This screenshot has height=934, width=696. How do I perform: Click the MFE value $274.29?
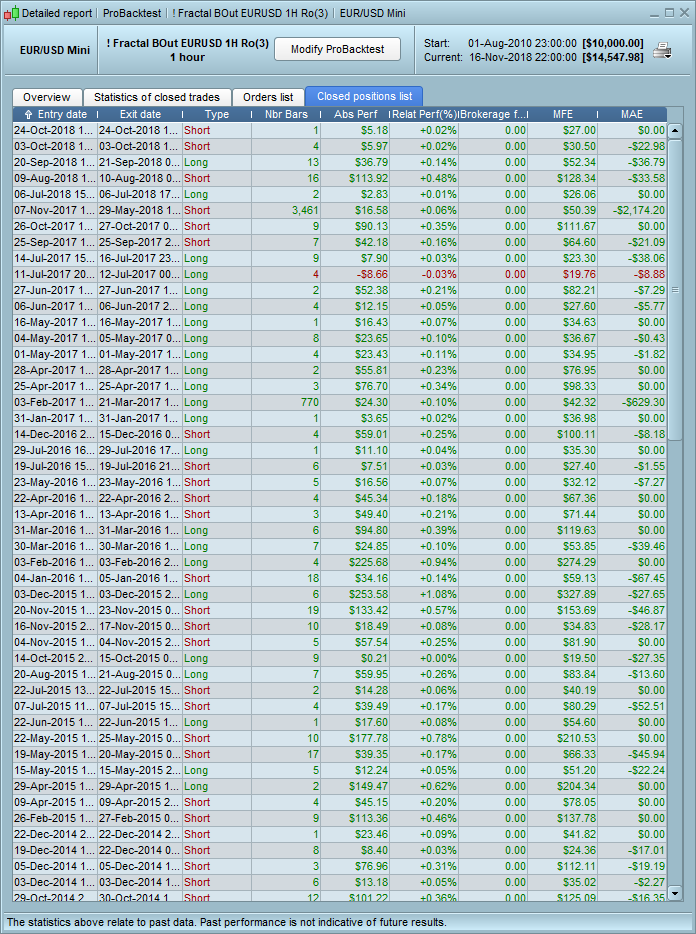576,562
